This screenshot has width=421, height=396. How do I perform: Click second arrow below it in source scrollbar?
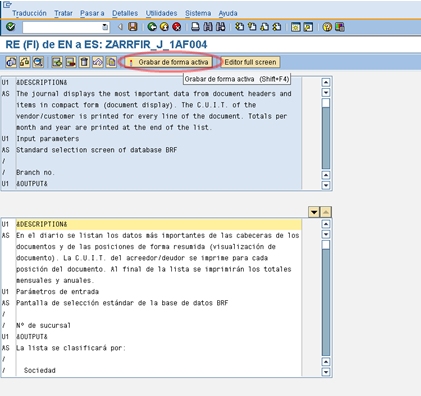click(x=326, y=92)
